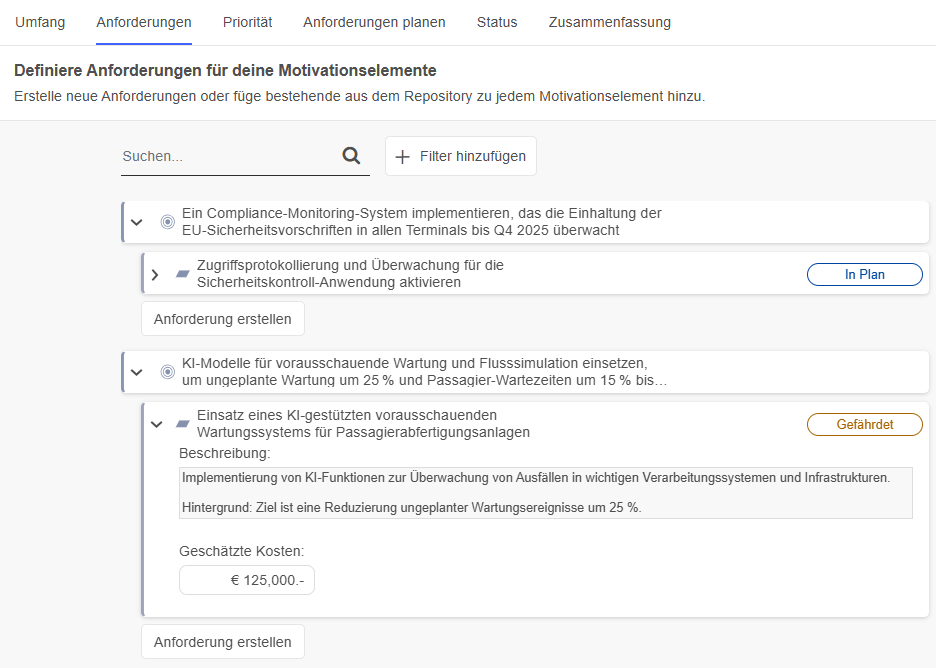Image resolution: width=936 pixels, height=668 pixels.
Task: Click the requirement icon beside Zugriffsprotokollierung
Action: (182, 274)
